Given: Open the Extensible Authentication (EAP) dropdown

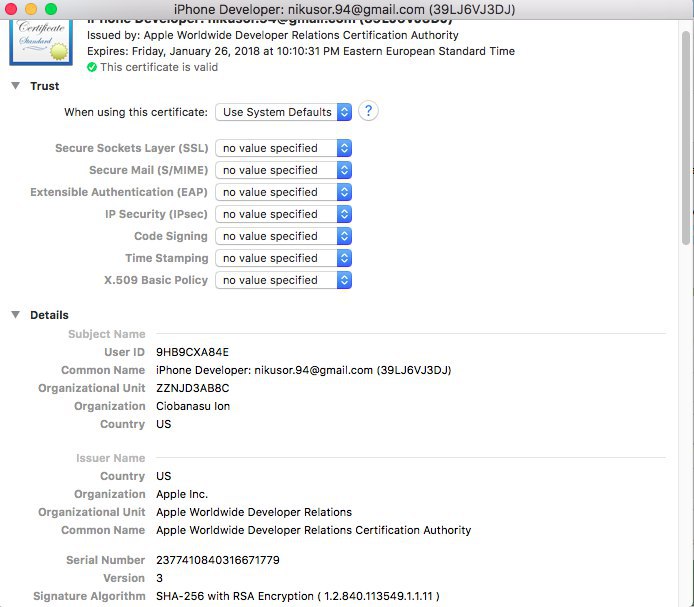Looking at the screenshot, I should [283, 192].
